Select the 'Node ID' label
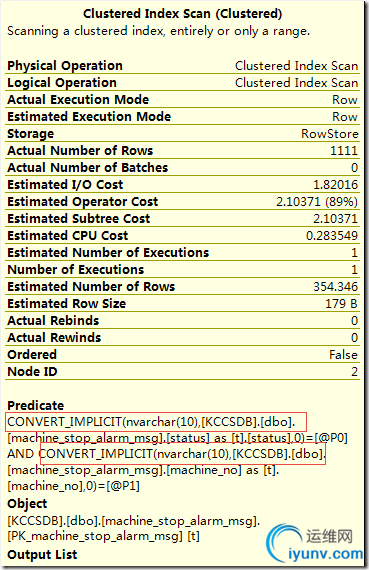369x570 pixels. pos(32,372)
